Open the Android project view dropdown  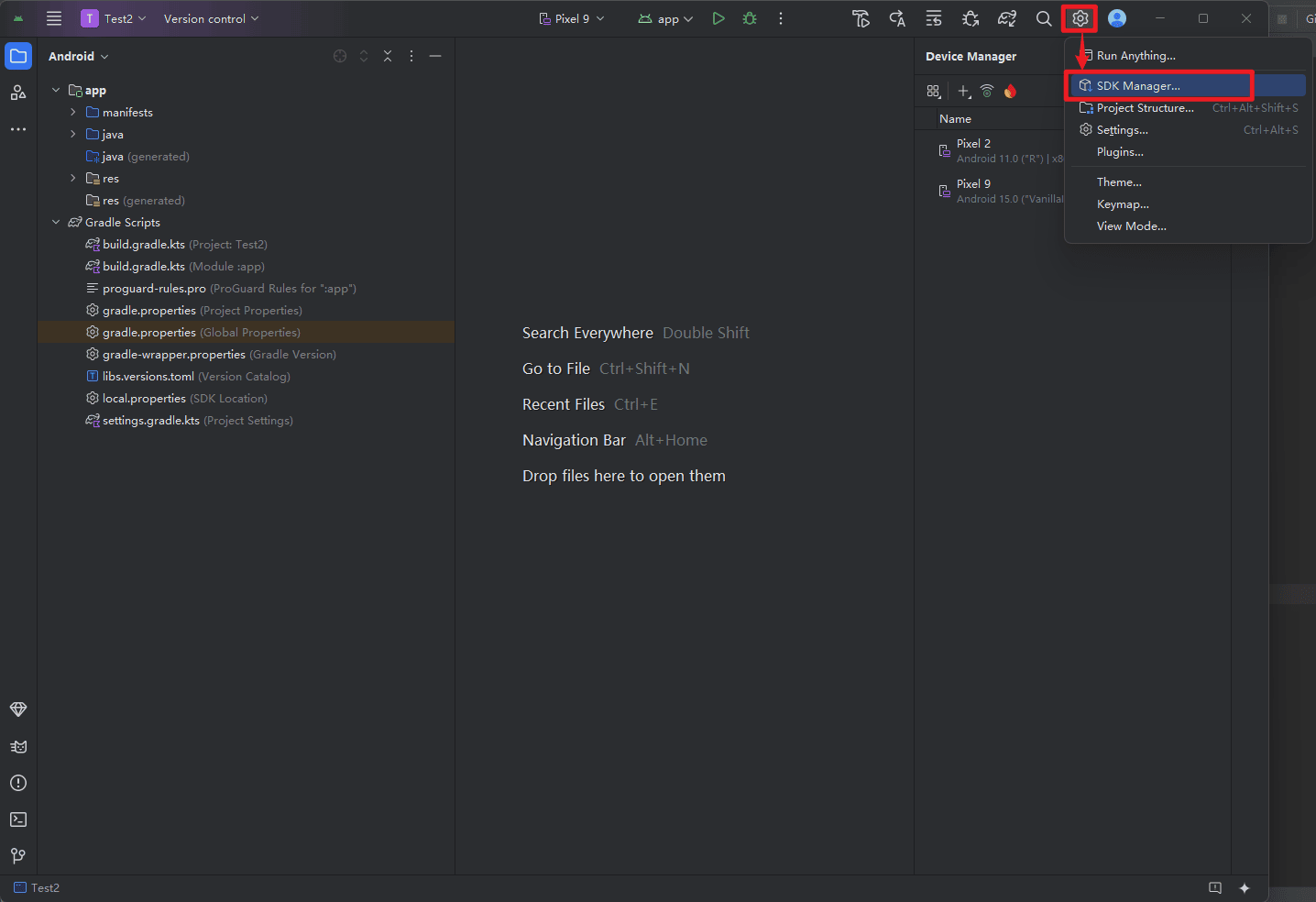(x=79, y=56)
